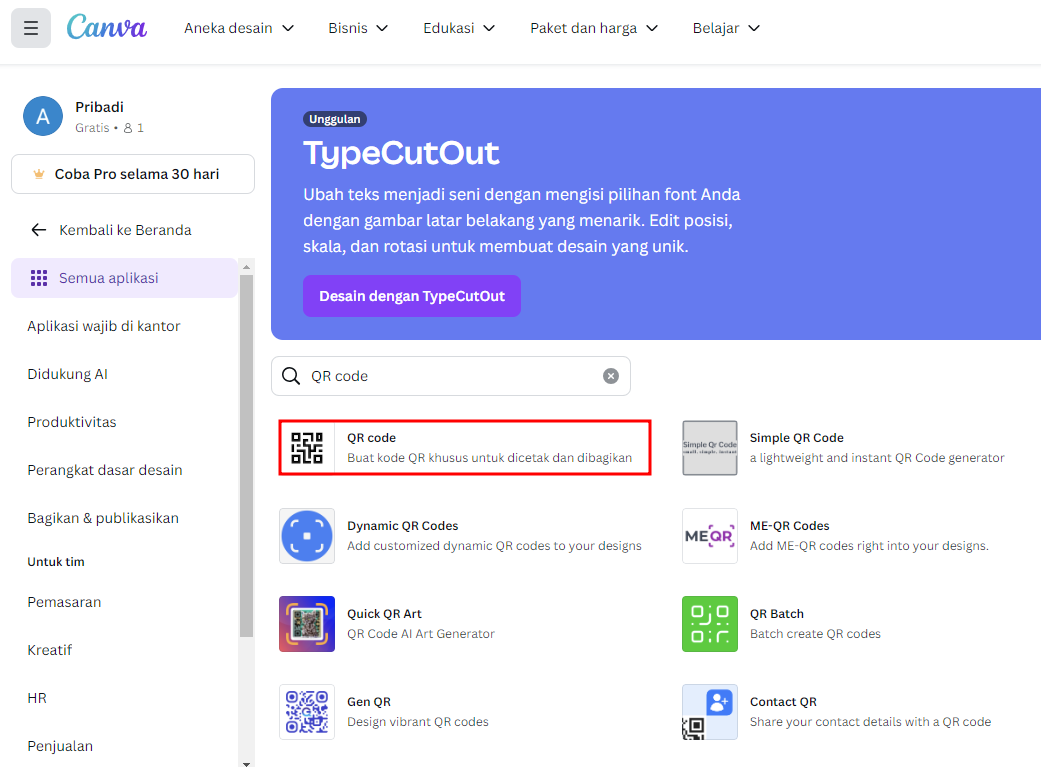Open the QR code app icon
1041x767 pixels.
(x=306, y=447)
